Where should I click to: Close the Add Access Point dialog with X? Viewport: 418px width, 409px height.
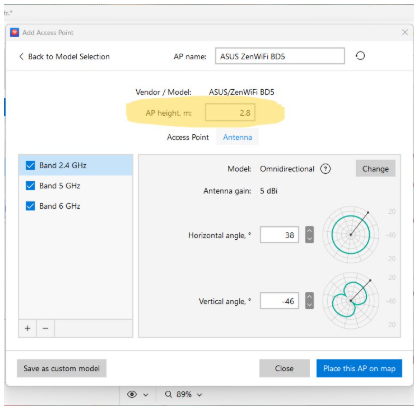[x=405, y=32]
